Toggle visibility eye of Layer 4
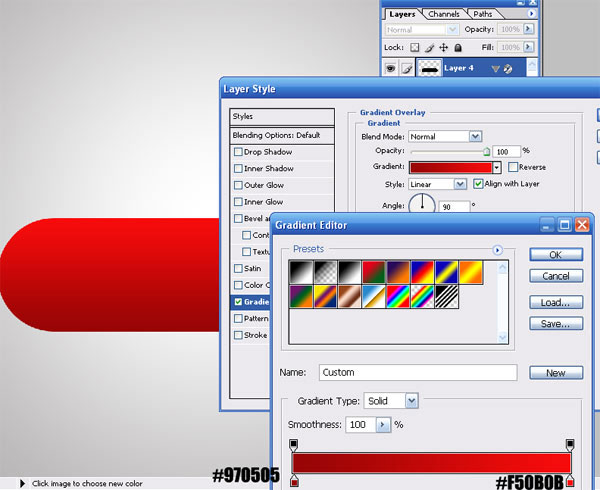 point(390,69)
